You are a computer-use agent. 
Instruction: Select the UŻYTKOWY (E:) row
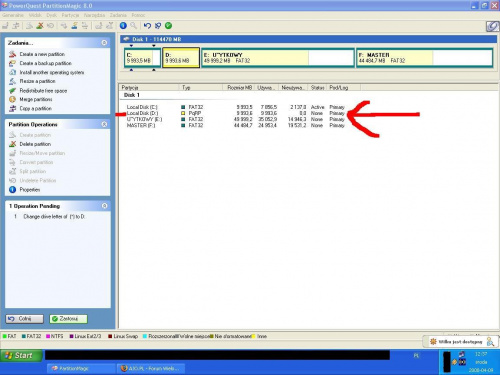coord(235,119)
